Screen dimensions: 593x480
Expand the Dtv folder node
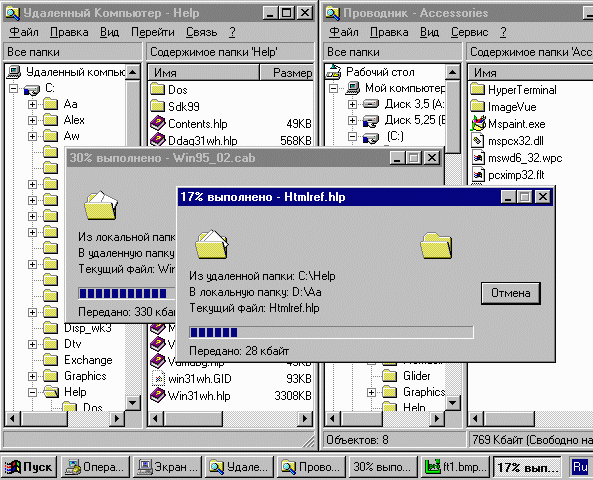click(x=33, y=344)
